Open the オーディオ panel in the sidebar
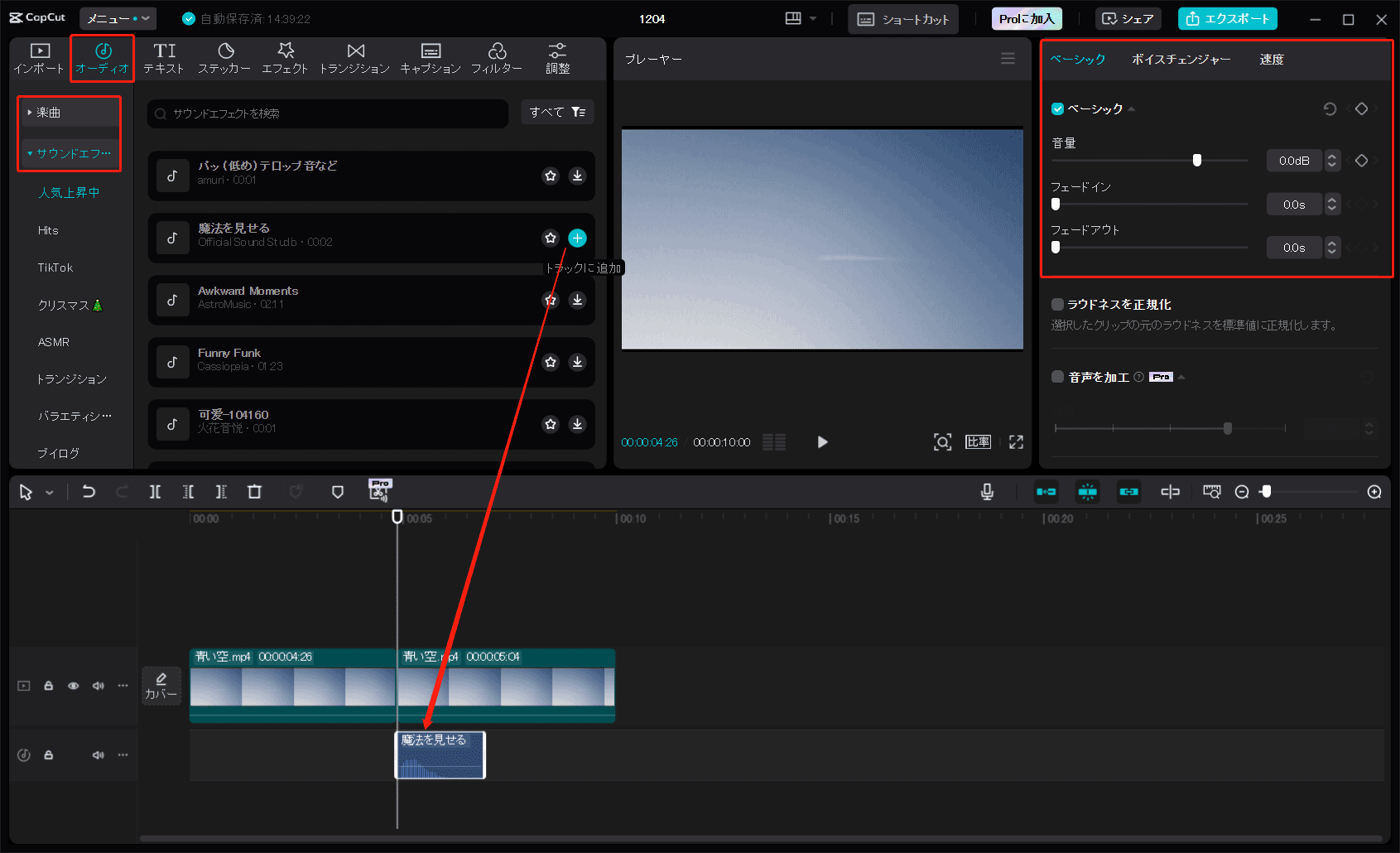Image resolution: width=1400 pixels, height=853 pixels. [x=101, y=58]
